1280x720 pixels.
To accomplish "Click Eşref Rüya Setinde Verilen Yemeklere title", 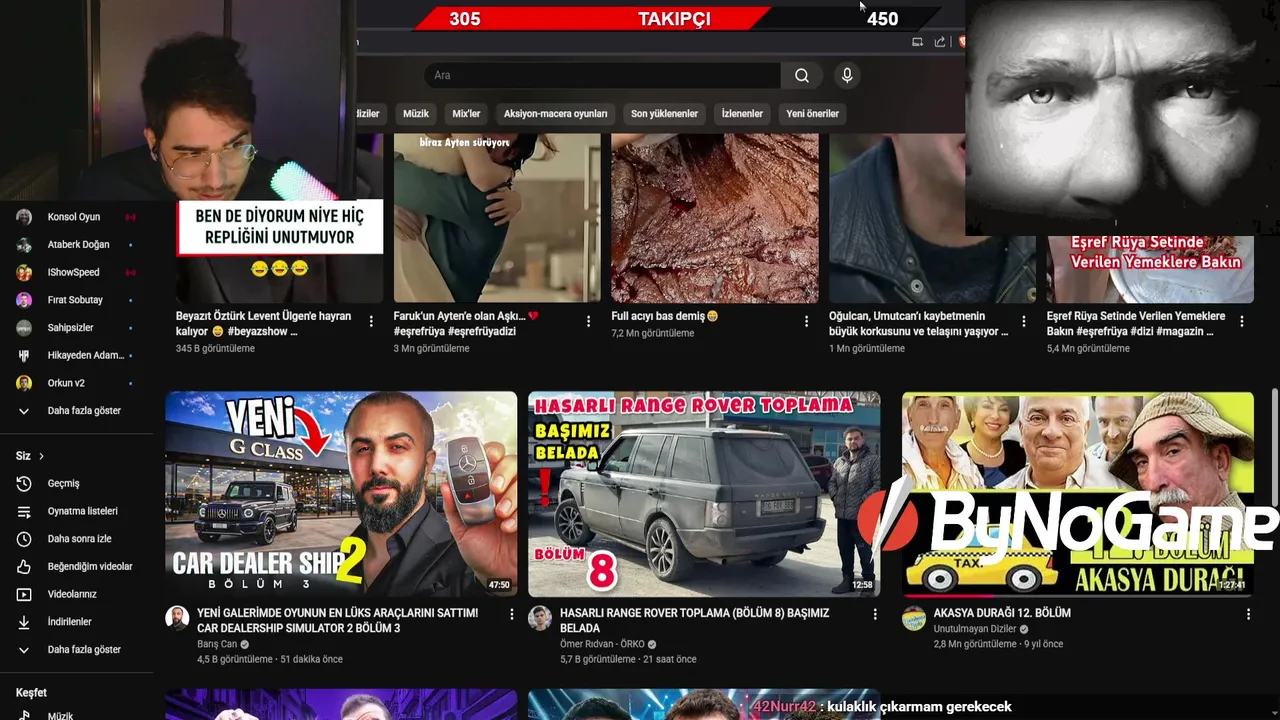I will pyautogui.click(x=1136, y=323).
